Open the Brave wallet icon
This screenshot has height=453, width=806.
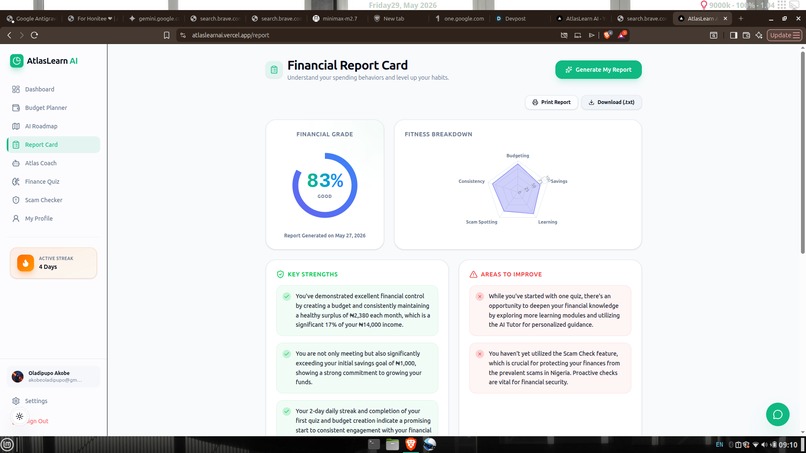click(746, 35)
